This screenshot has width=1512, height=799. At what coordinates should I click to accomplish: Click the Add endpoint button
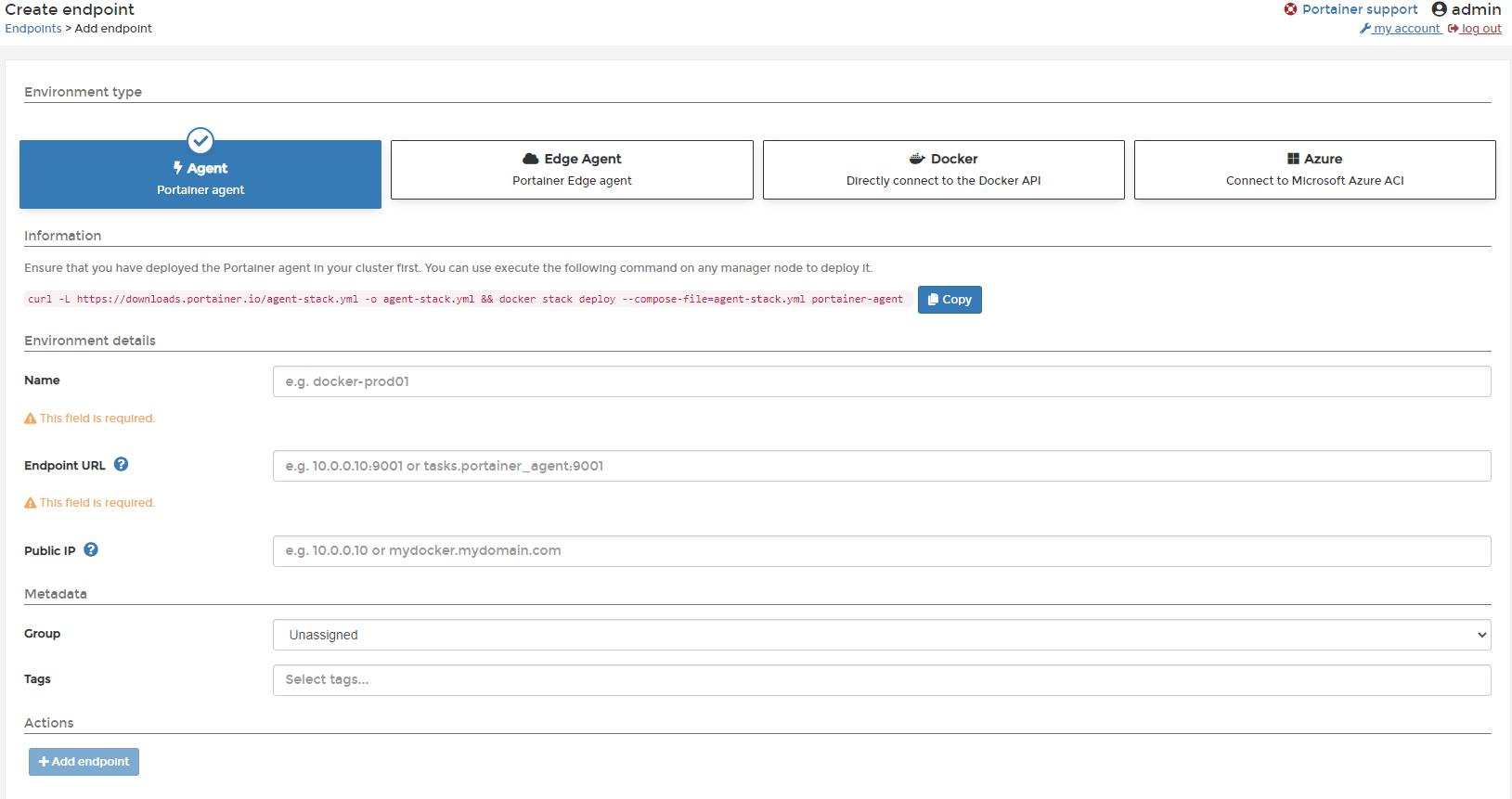click(x=84, y=762)
